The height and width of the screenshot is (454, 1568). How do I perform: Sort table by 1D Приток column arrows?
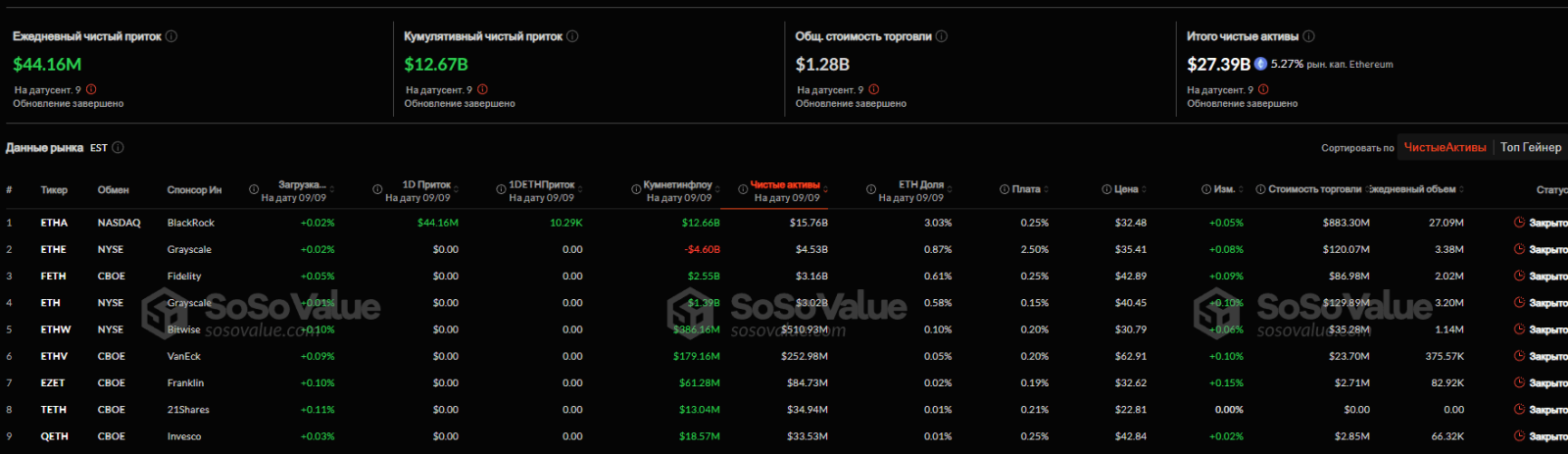point(457,189)
